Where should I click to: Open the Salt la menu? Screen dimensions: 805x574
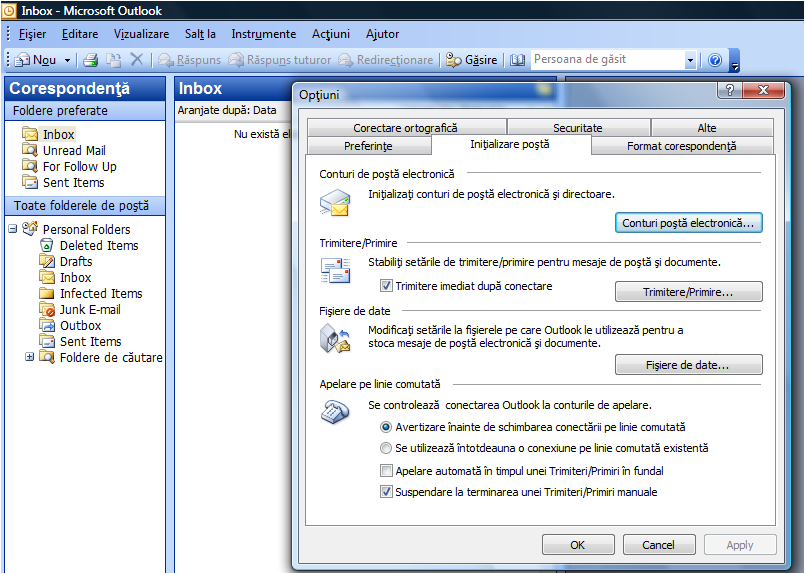(200, 34)
